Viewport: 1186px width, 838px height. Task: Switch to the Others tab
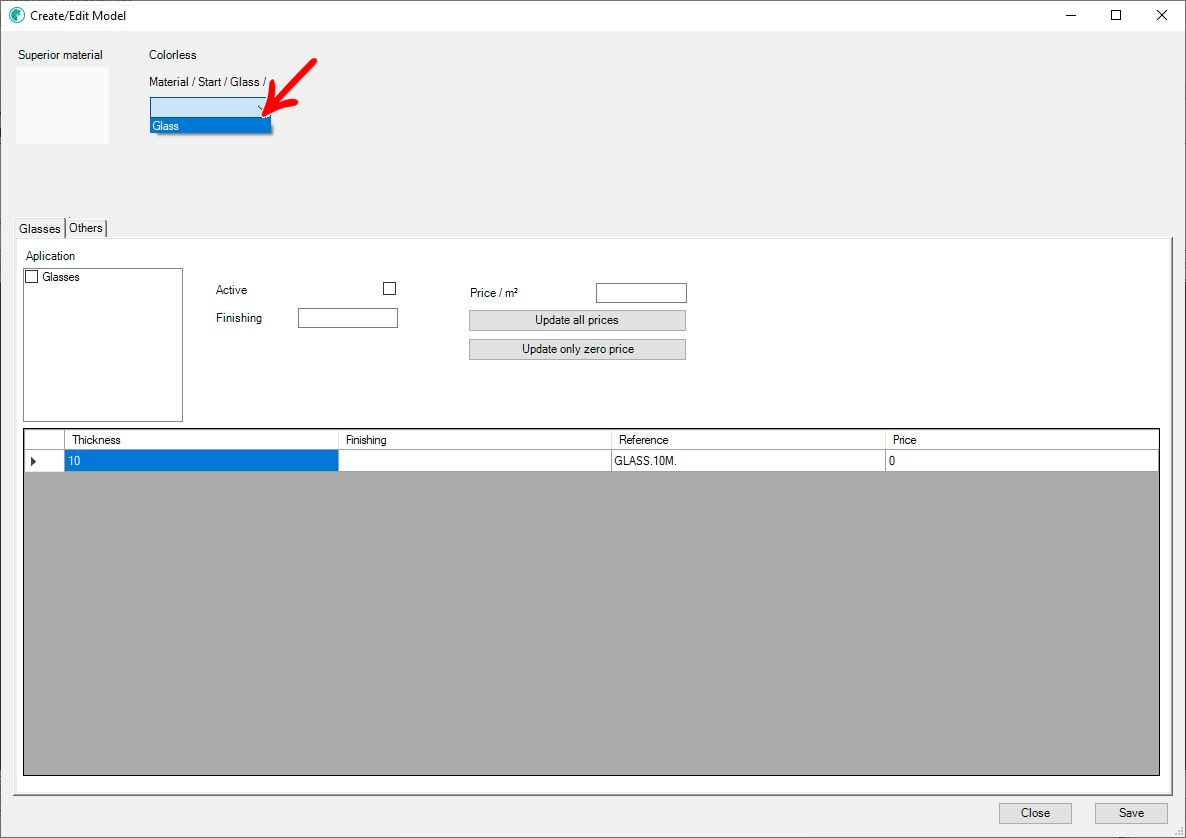(x=86, y=228)
